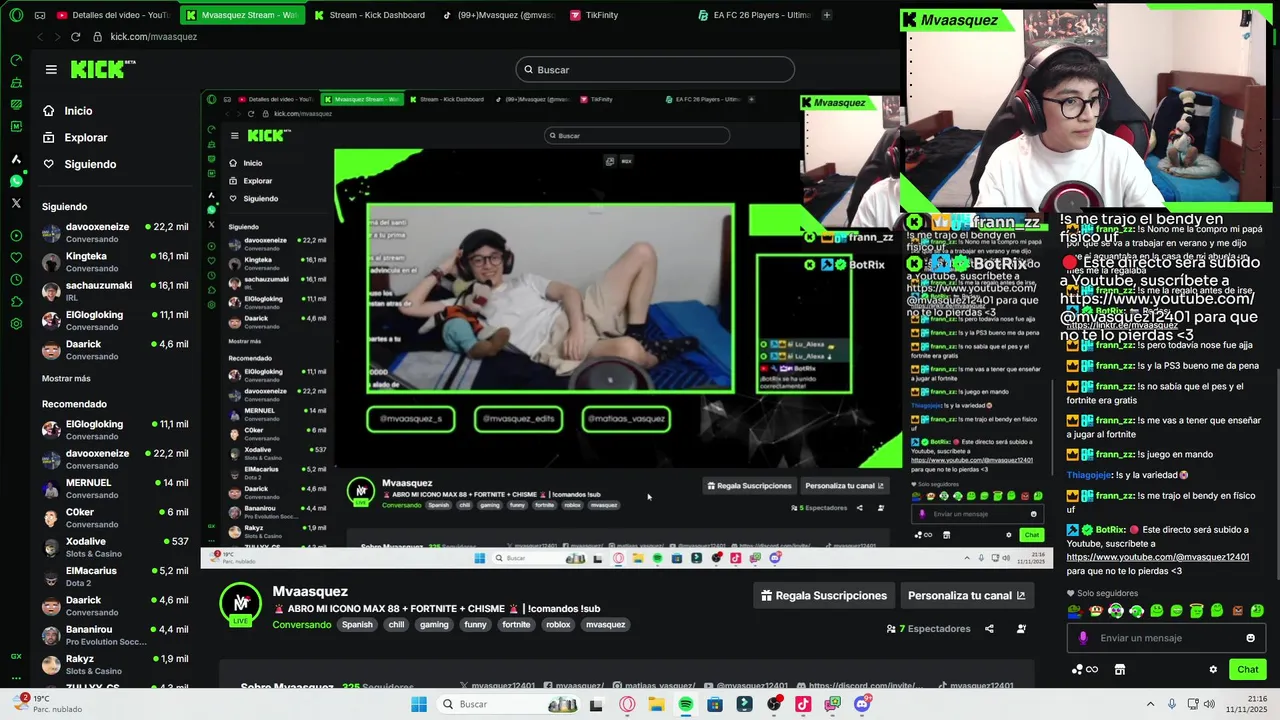This screenshot has height=720, width=1280.
Task: Click the Windows taskbar Buscar search box
Action: [508, 704]
